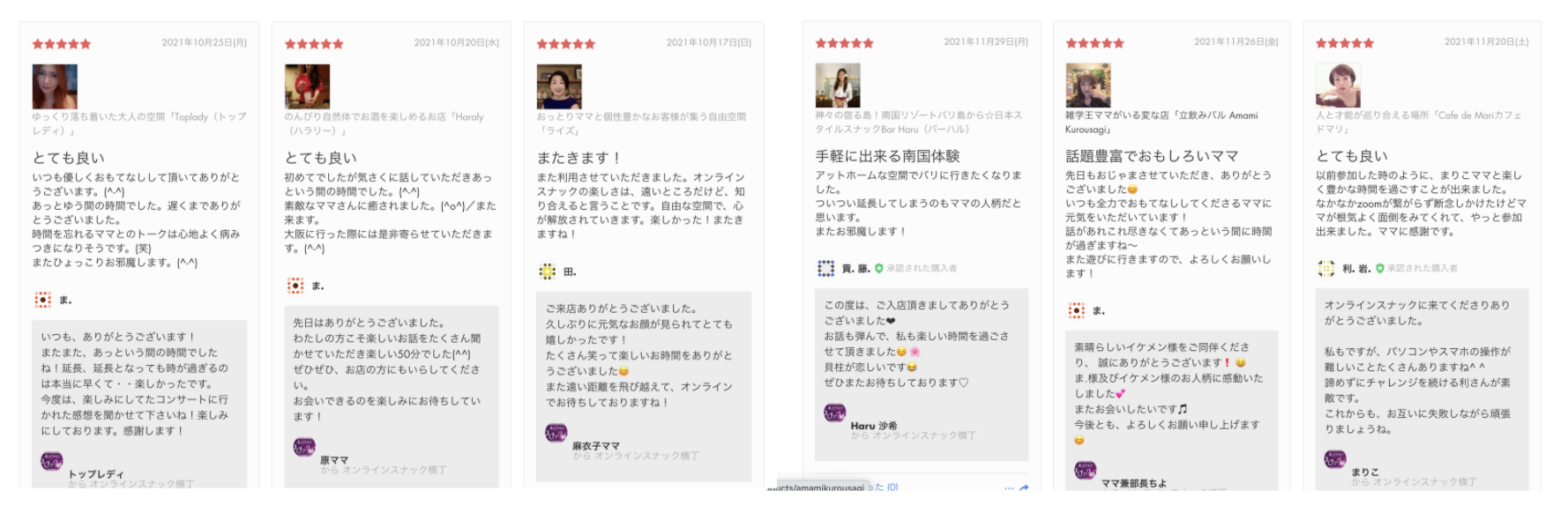The image size is (1568, 513).
Task: Open the three-dot more options under Haru review
Action: (x=1009, y=487)
